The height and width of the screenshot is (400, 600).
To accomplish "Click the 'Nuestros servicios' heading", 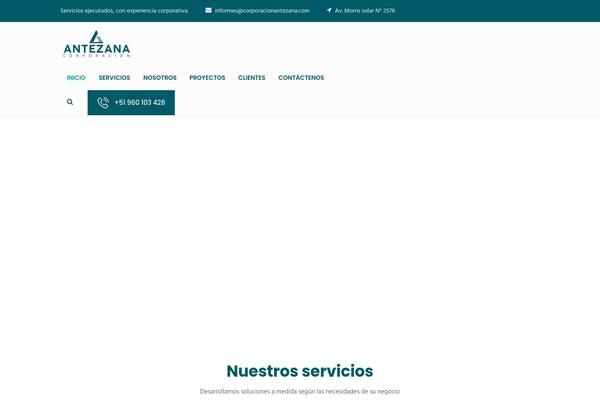I will [300, 371].
